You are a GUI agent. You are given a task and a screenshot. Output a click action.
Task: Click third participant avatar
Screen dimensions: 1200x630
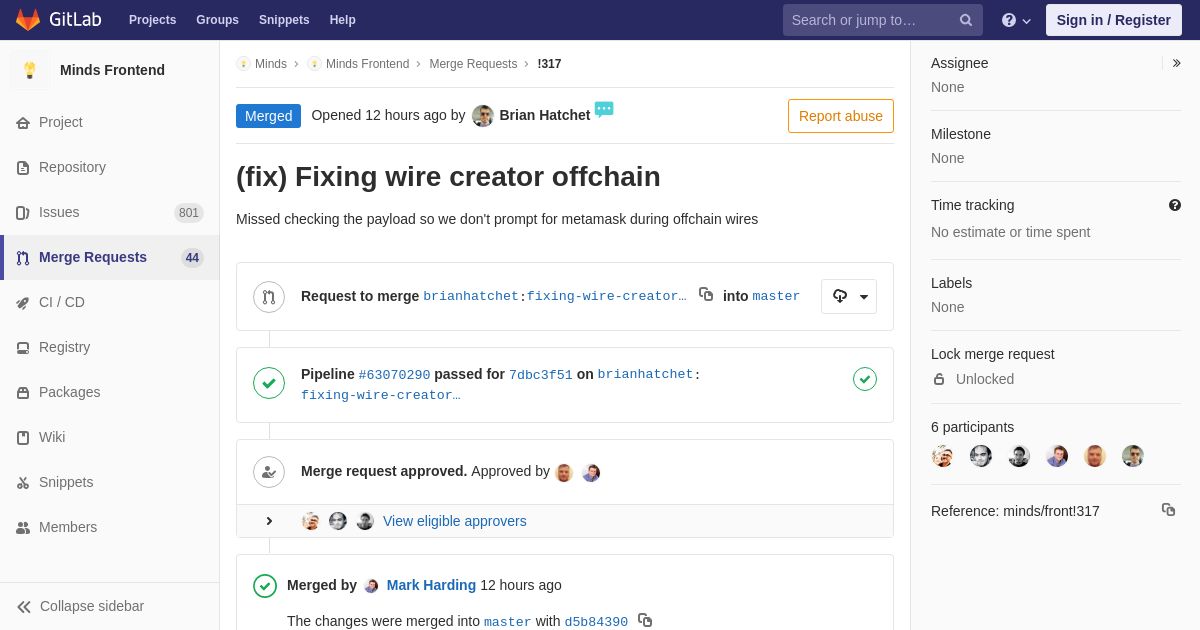pos(1019,456)
